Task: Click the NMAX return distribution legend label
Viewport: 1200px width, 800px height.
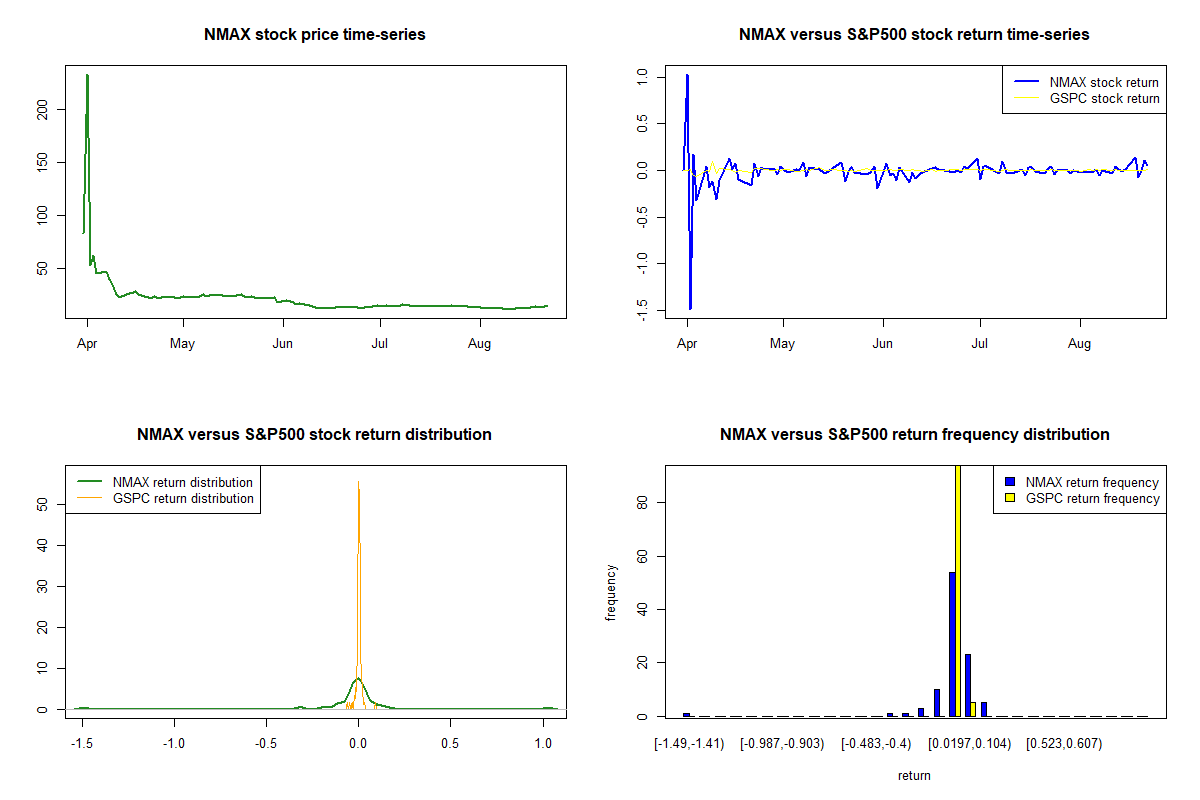Action: coord(183,482)
